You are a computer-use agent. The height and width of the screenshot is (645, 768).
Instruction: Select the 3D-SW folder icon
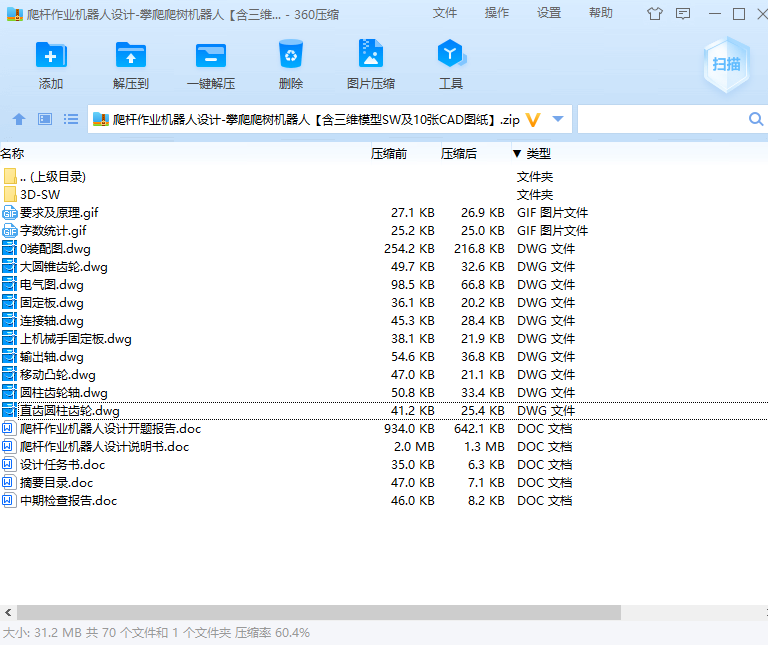point(10,194)
